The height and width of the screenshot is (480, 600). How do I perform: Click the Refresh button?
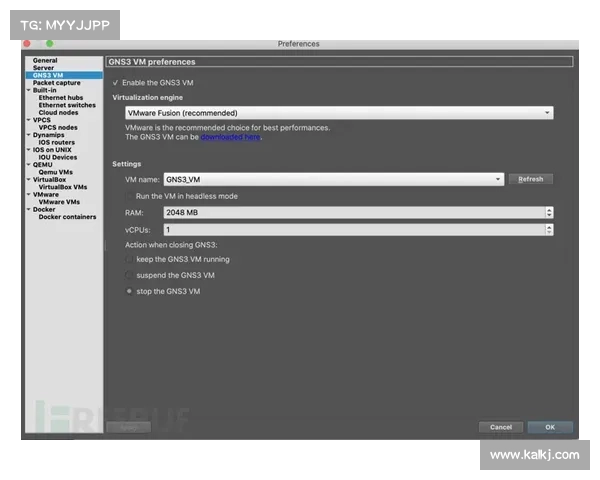531,179
